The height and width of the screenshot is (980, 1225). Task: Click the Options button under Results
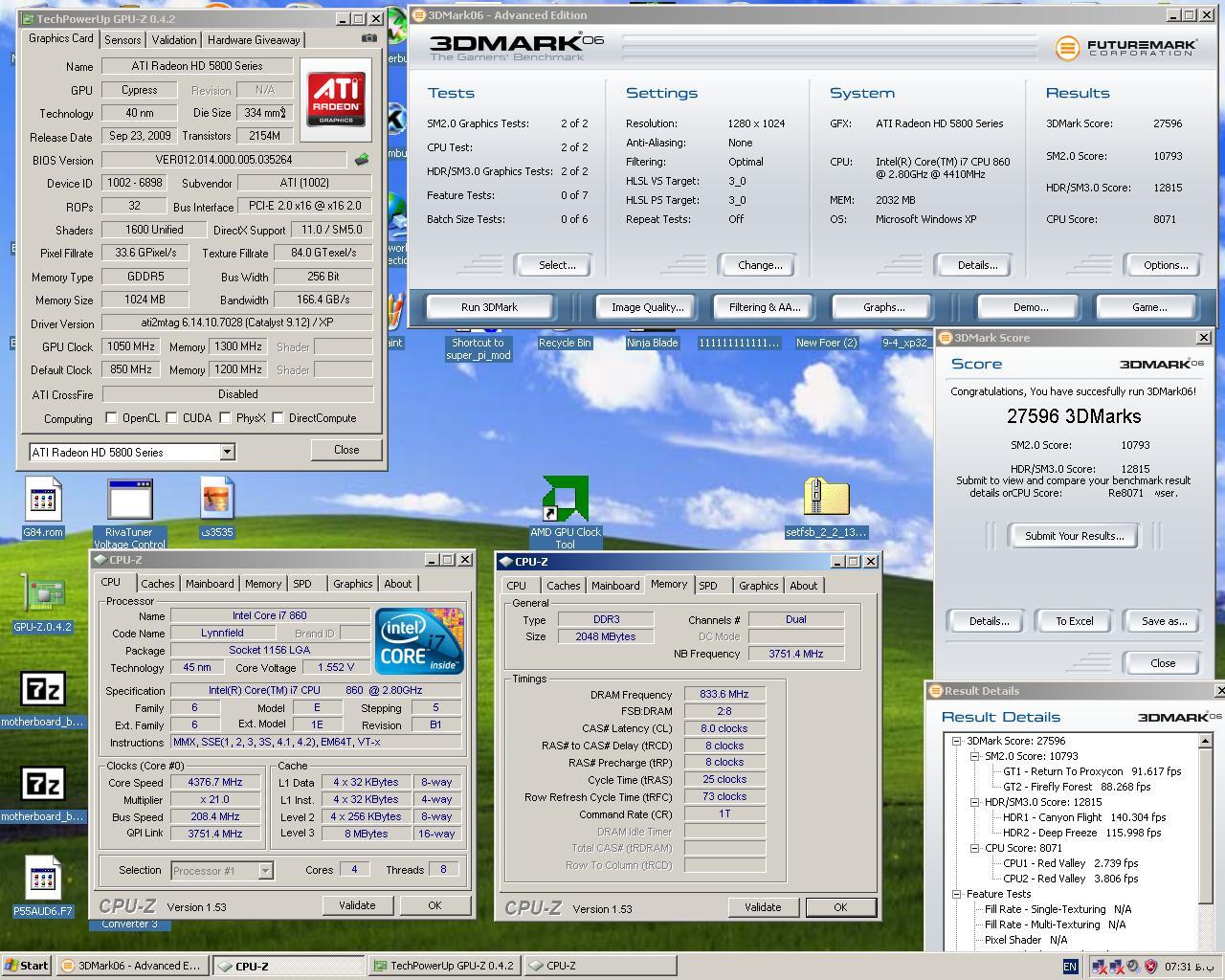1166,265
